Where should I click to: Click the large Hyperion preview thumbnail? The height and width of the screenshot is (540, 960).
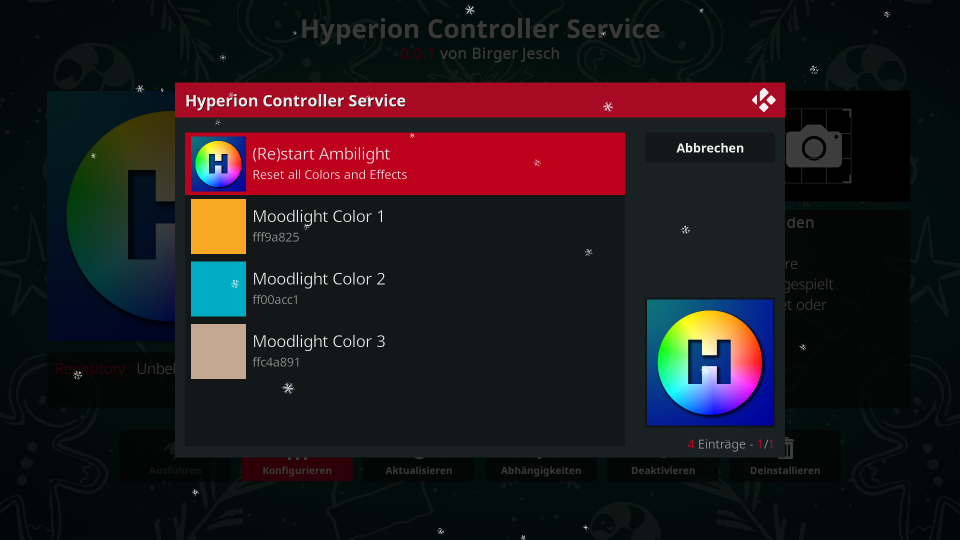pos(710,362)
